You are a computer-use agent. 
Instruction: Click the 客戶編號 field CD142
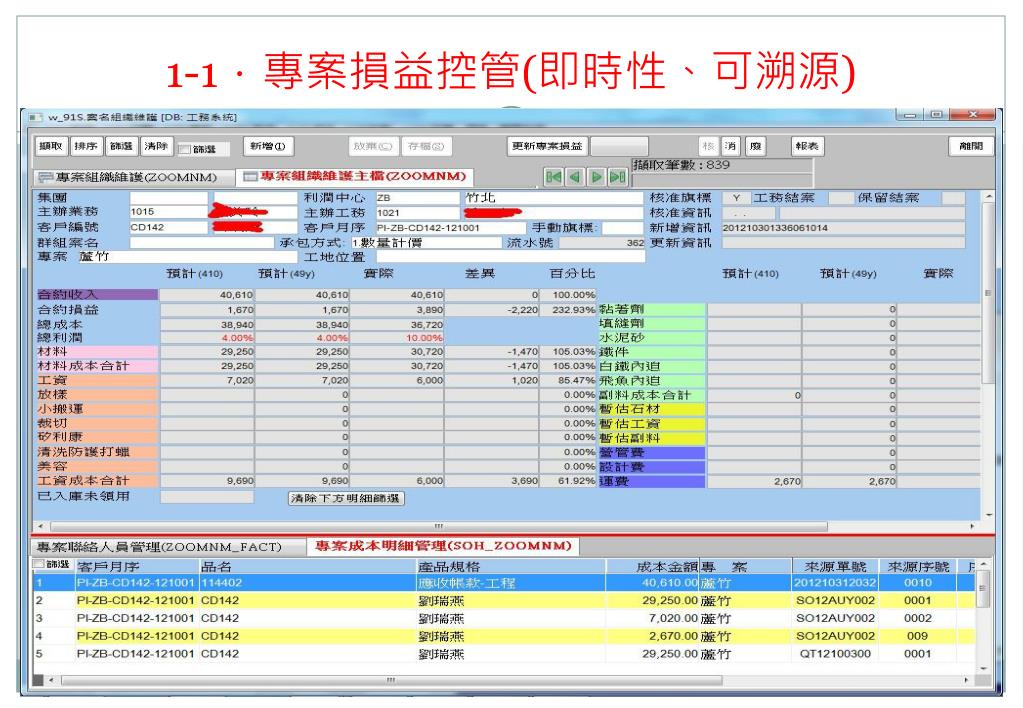168,228
